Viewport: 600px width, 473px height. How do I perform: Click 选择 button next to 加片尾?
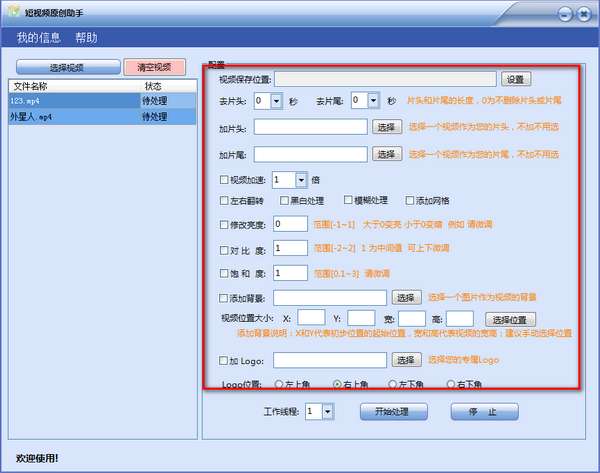point(387,154)
